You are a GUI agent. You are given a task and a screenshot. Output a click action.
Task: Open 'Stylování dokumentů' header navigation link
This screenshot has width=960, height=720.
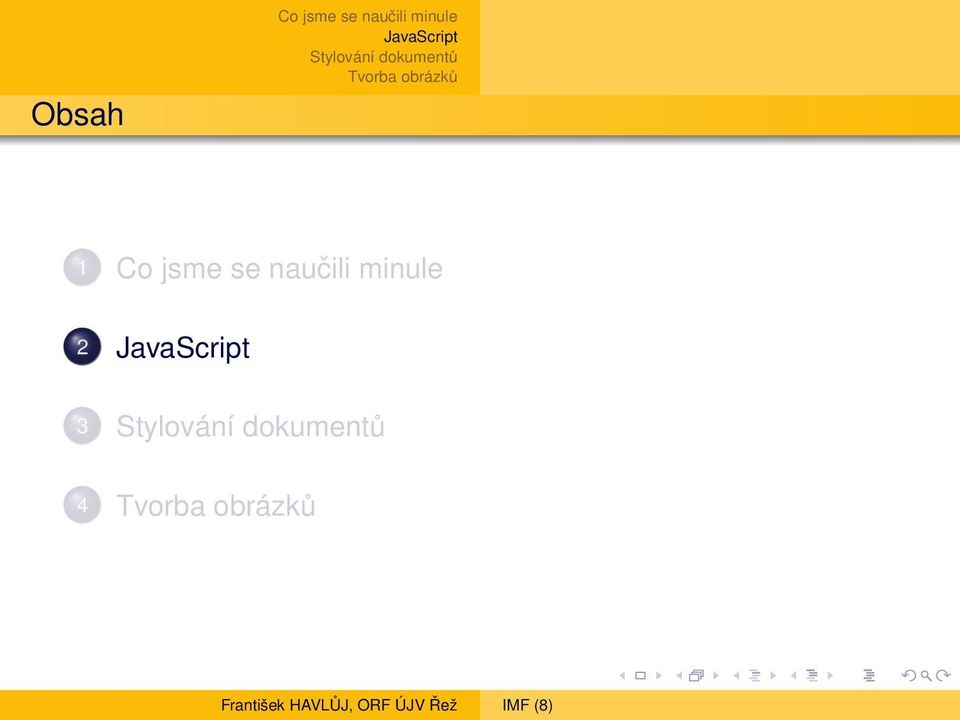coord(383,57)
